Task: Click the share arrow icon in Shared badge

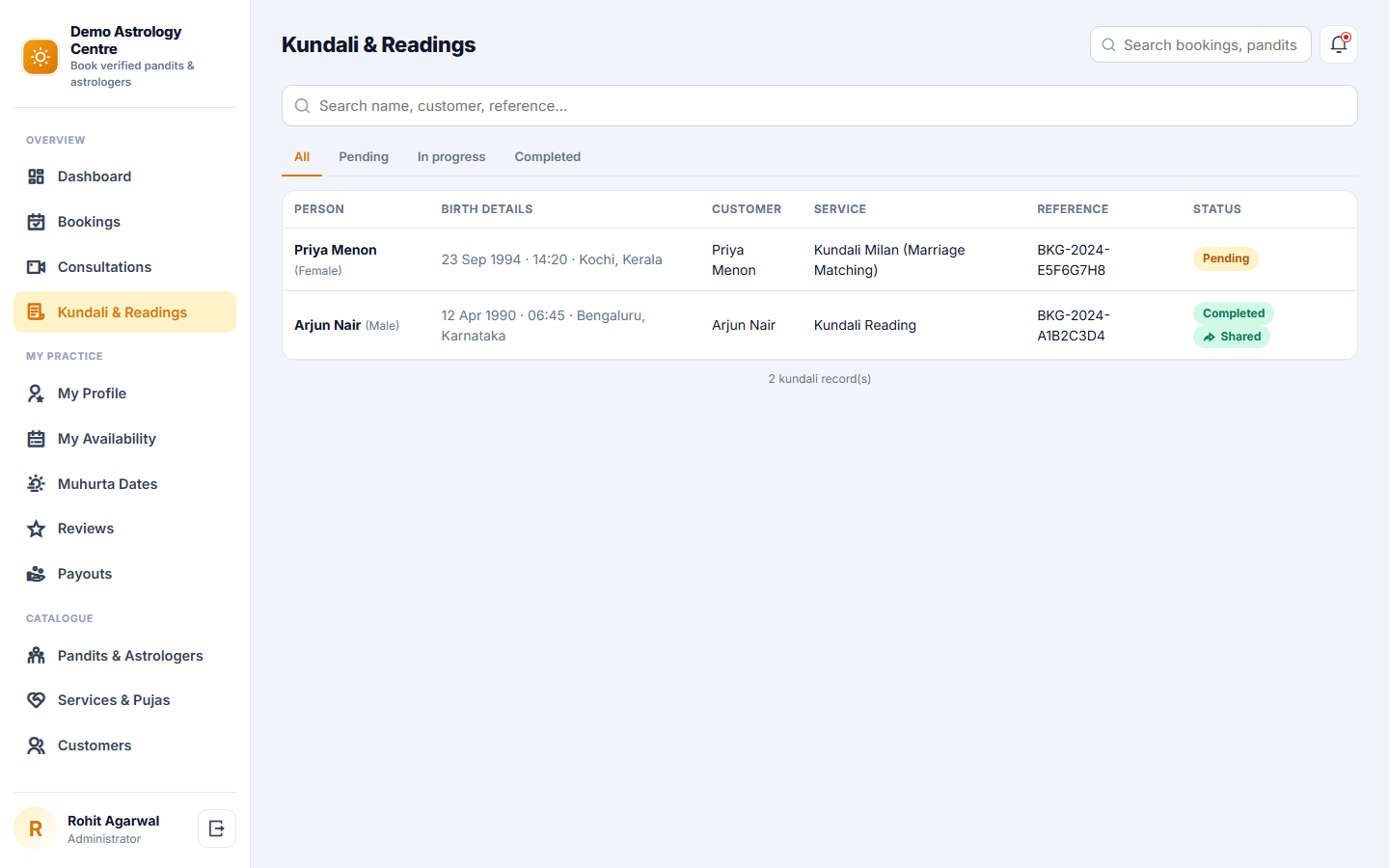Action: (x=1210, y=338)
